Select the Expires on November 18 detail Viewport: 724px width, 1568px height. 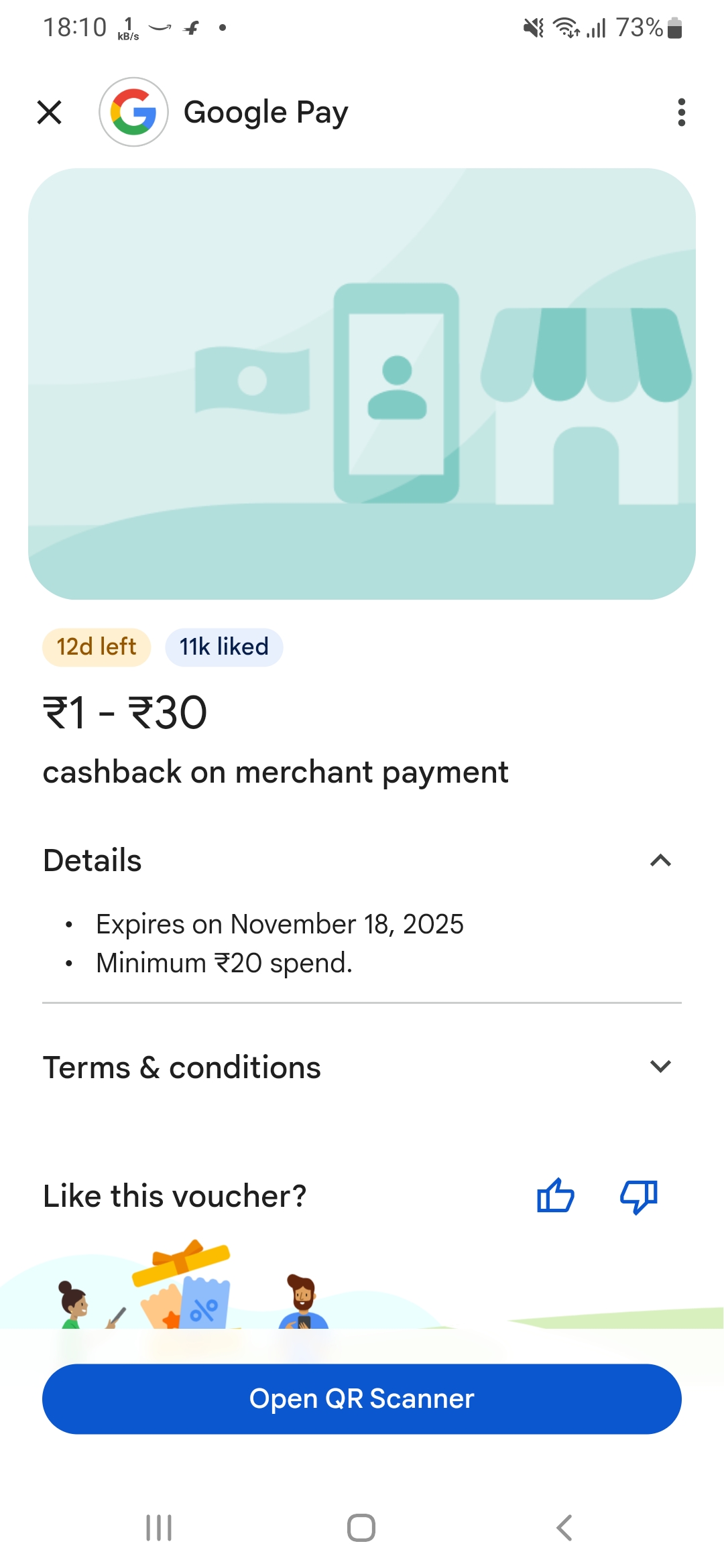280,923
